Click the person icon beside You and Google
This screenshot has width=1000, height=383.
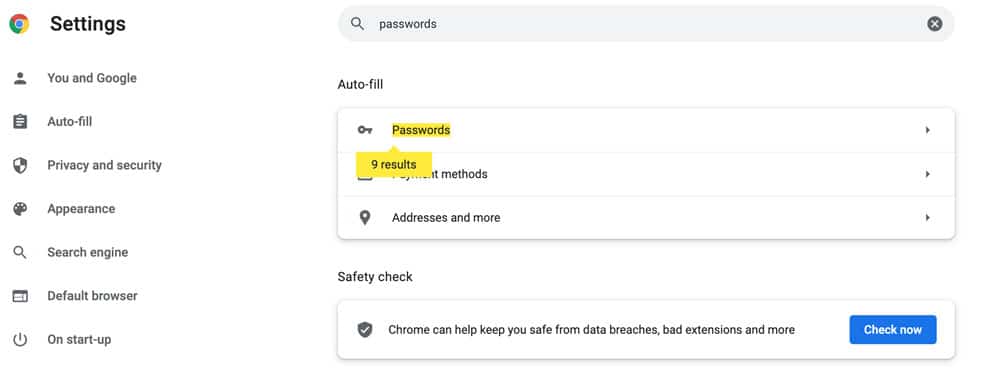click(20, 78)
